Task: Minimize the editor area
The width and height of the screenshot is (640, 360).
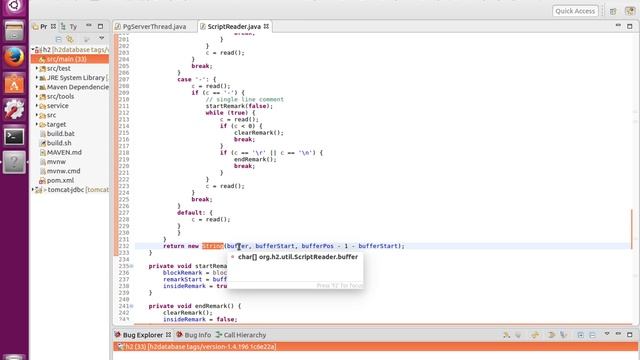Action: tap(618, 26)
